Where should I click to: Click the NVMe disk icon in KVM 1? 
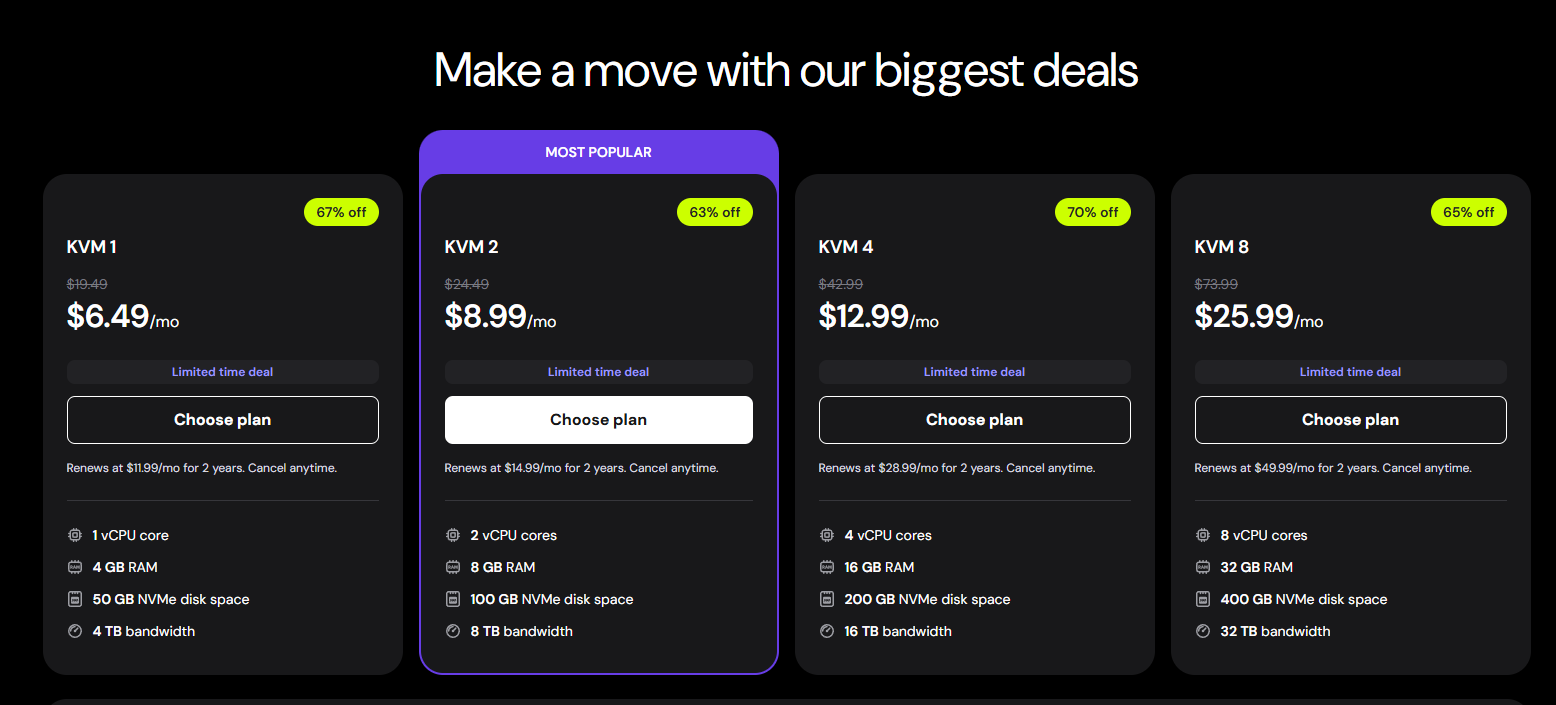point(74,599)
